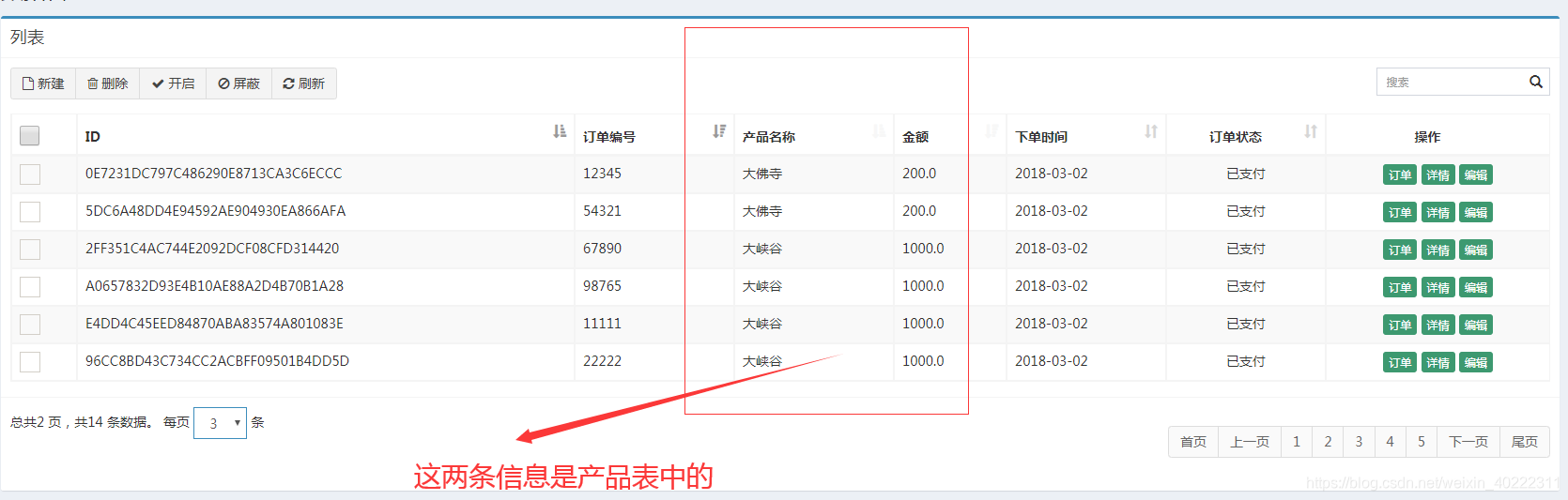Screen dimensions: 1568x500
Task: Open 订单 for order 67890
Action: click(1400, 250)
